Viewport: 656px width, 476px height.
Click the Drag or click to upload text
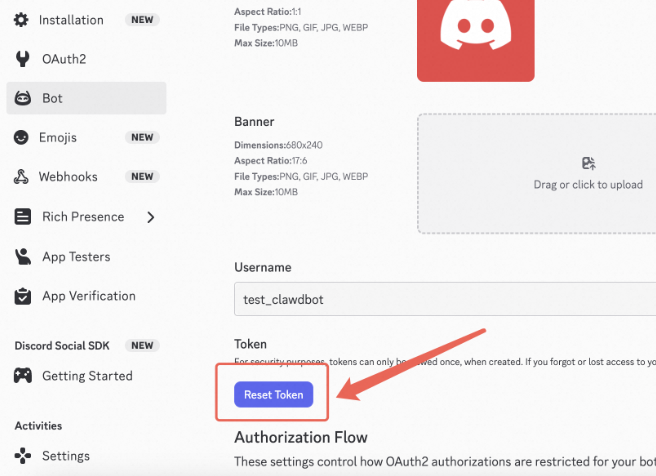[588, 184]
